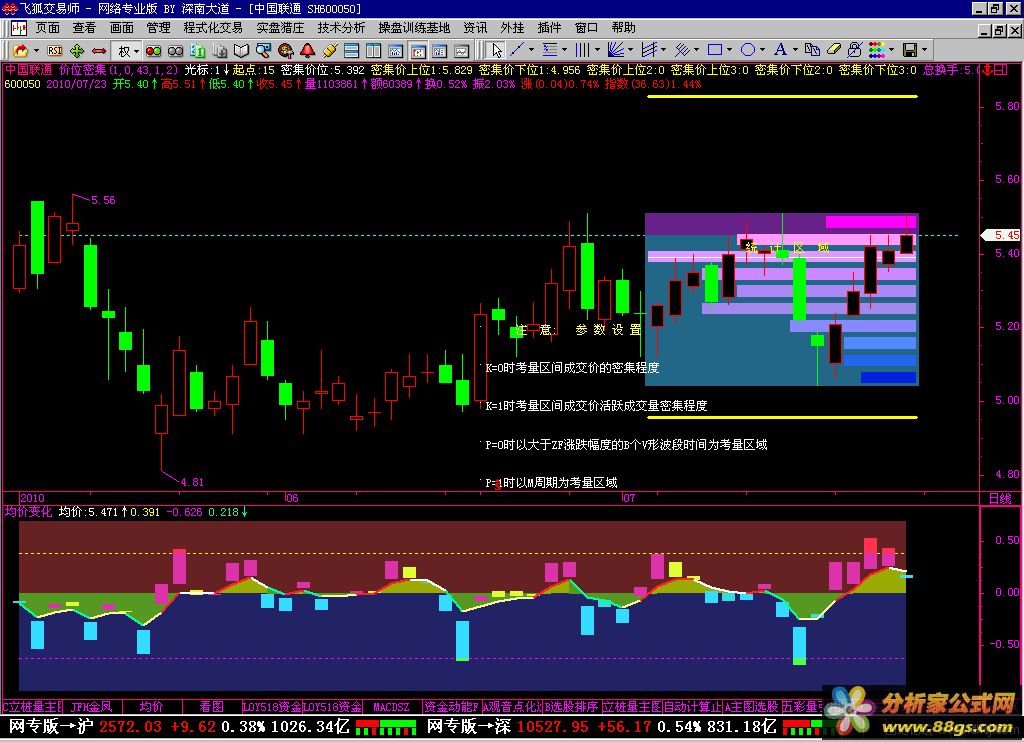The height and width of the screenshot is (742, 1024).
Task: Click the red horizontal double-arrow icon
Action: 99,50
